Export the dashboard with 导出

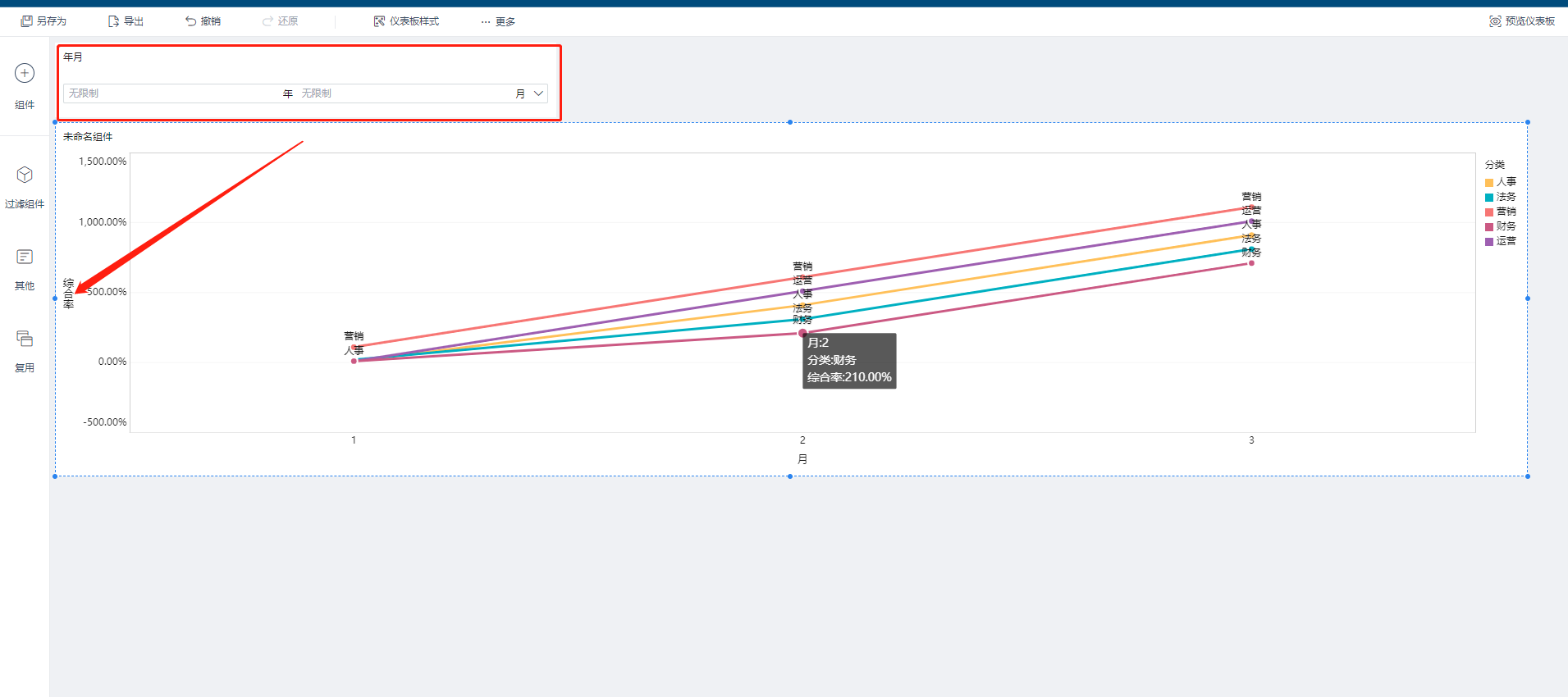(126, 21)
